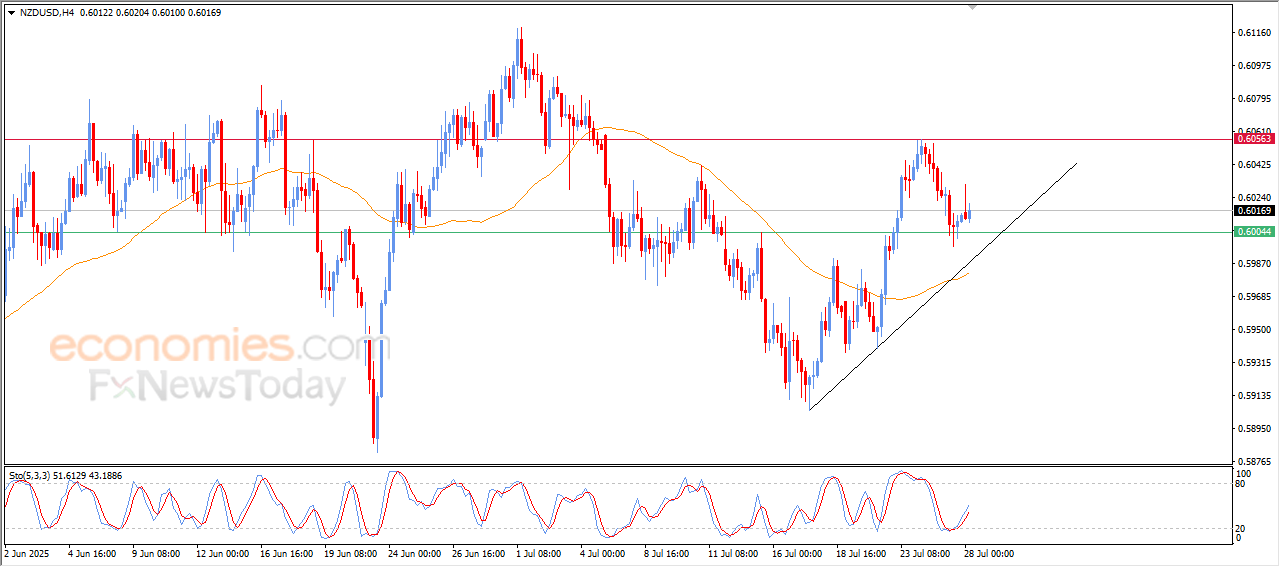Click the 0.59315 price axis label

point(1253,363)
